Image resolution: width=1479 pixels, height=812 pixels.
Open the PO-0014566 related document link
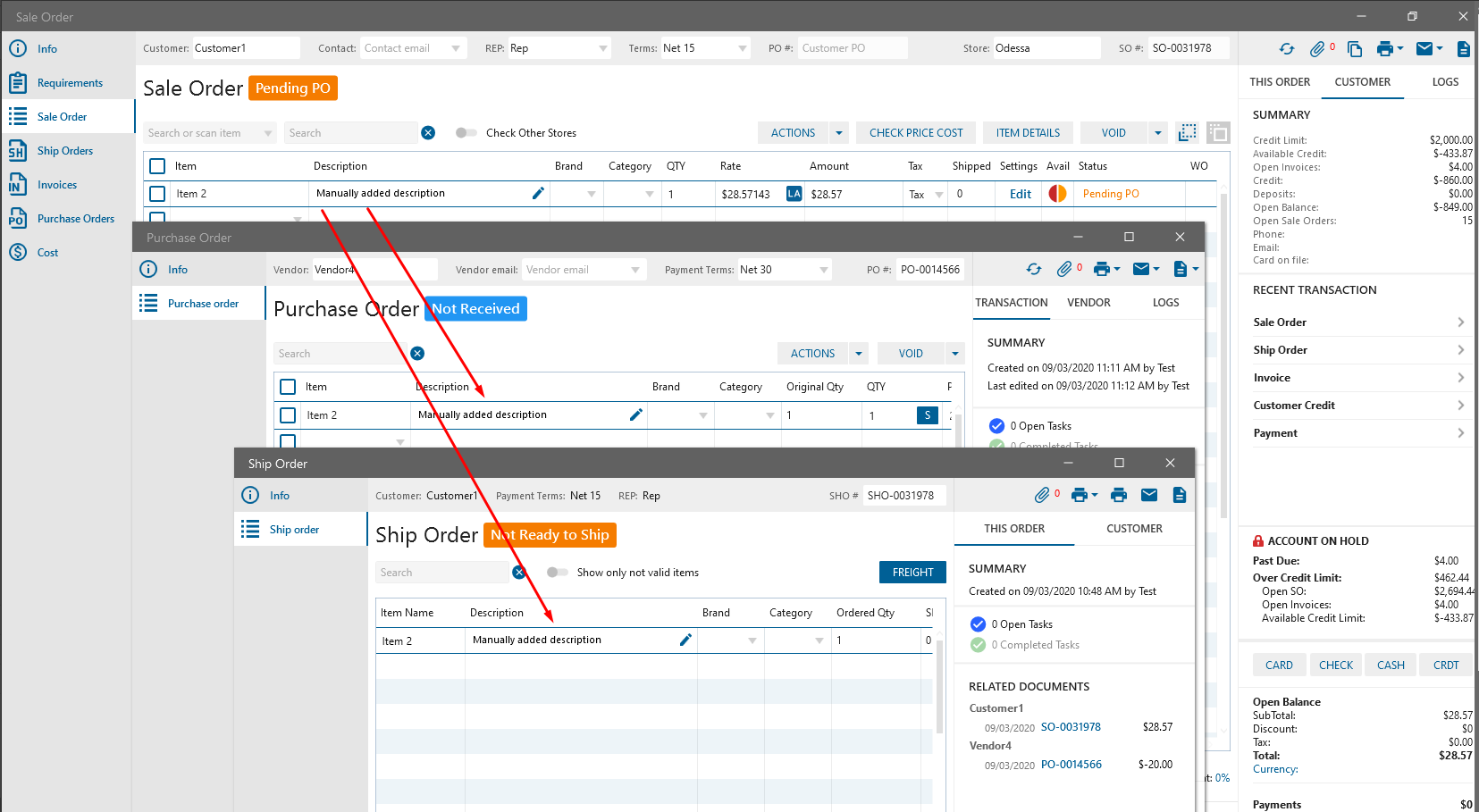(1071, 765)
